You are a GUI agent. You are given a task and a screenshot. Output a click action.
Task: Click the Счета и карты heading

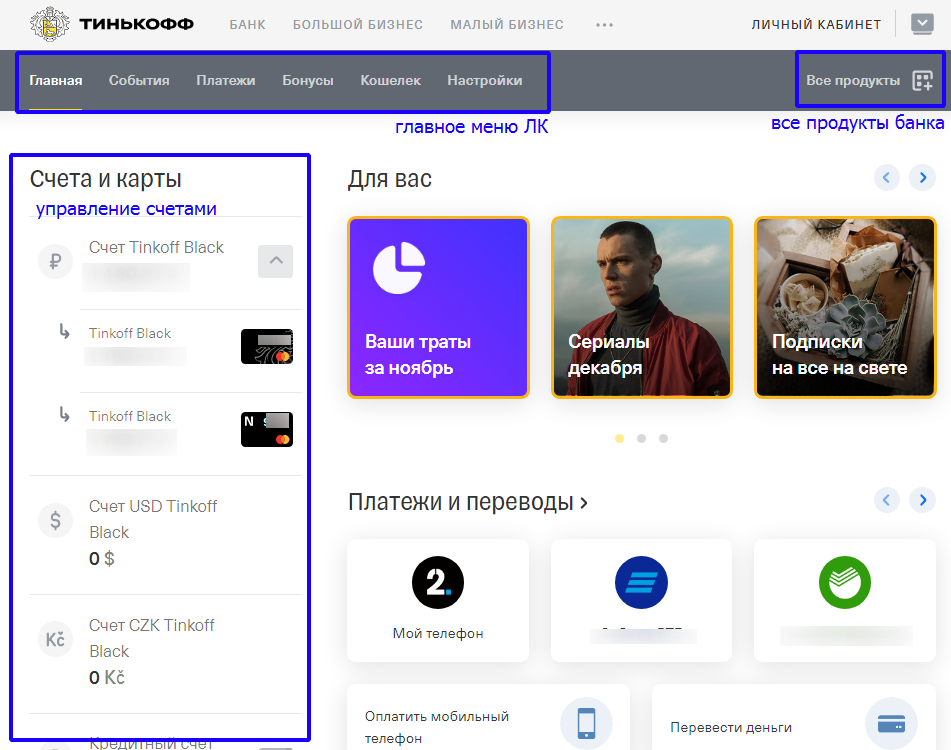click(106, 179)
